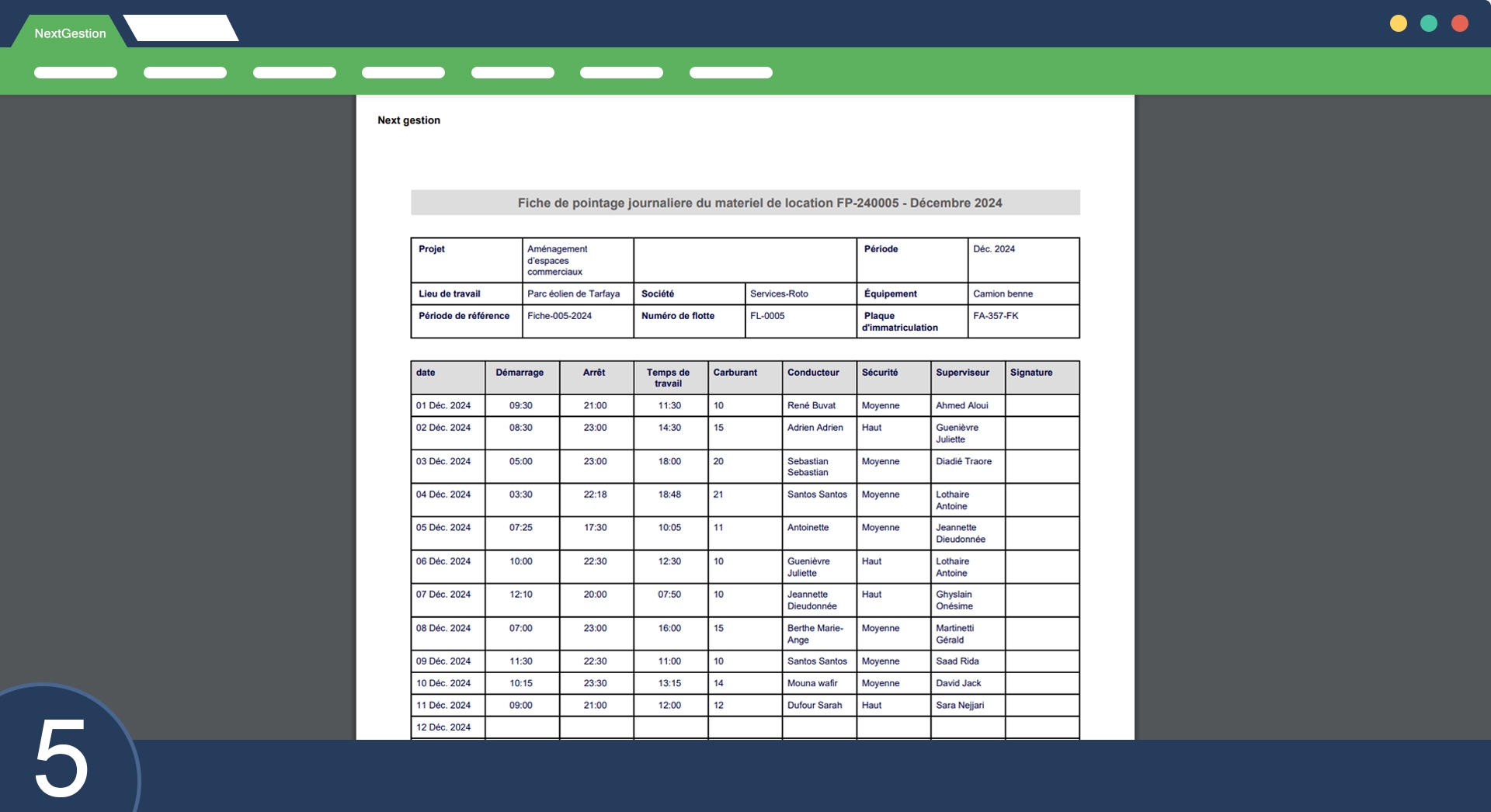This screenshot has width=1491, height=812.
Task: Click the yellow circle window button
Action: tap(1398, 23)
